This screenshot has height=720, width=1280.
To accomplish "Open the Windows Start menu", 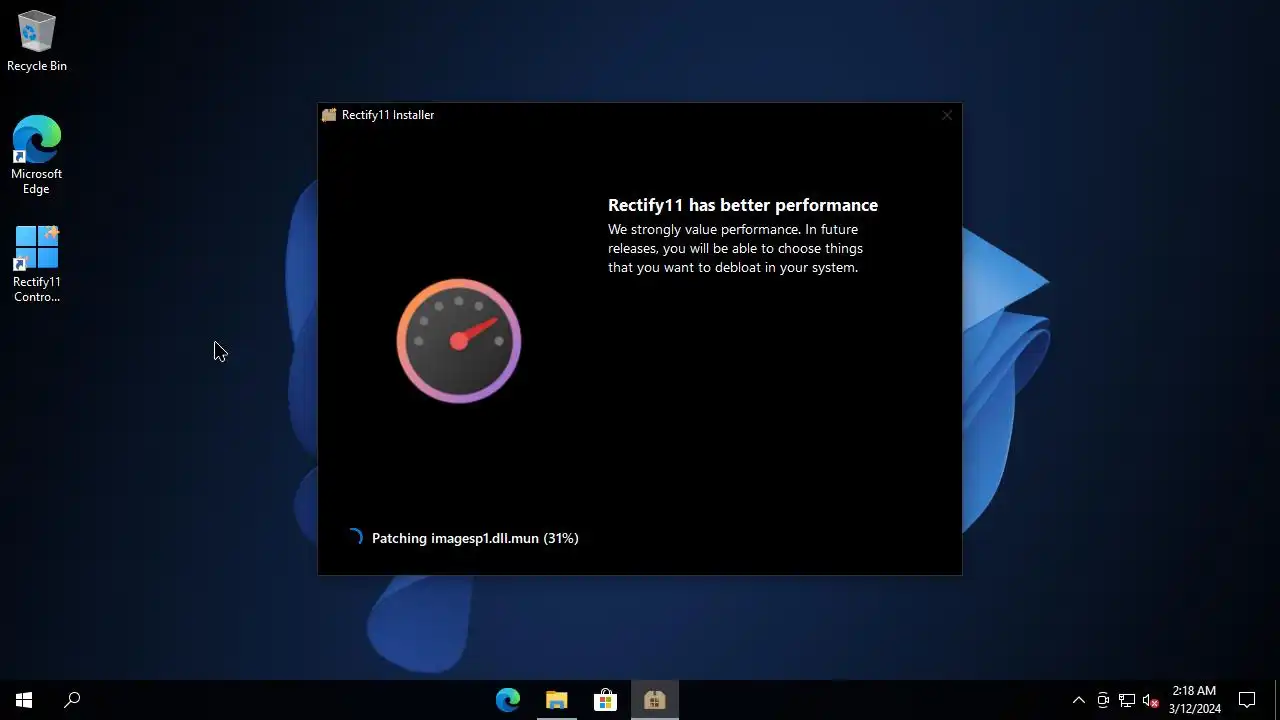I will tap(24, 700).
